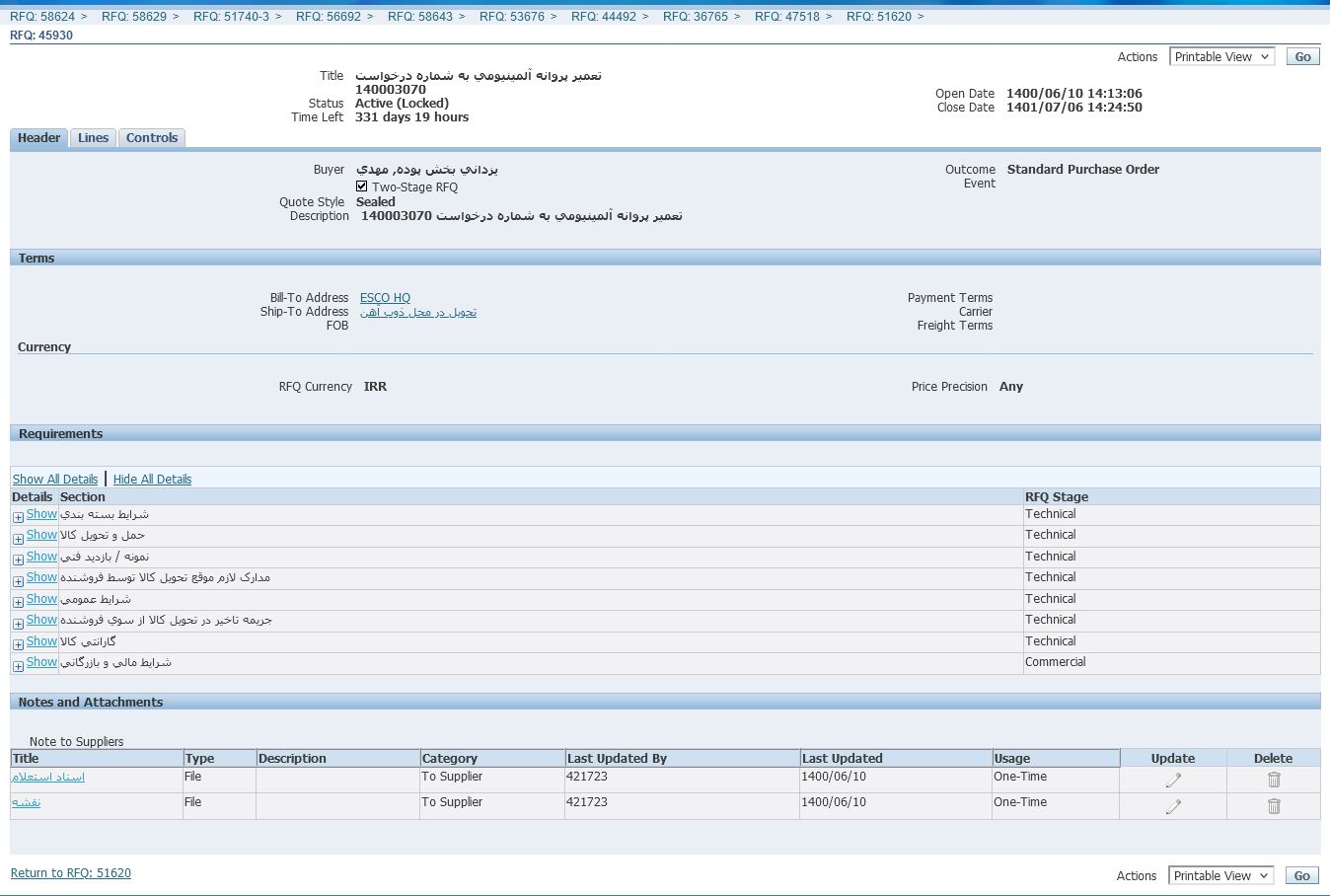This screenshot has height=896, width=1330.
Task: Open the نقشه attachment link
Action: pyautogui.click(x=27, y=803)
